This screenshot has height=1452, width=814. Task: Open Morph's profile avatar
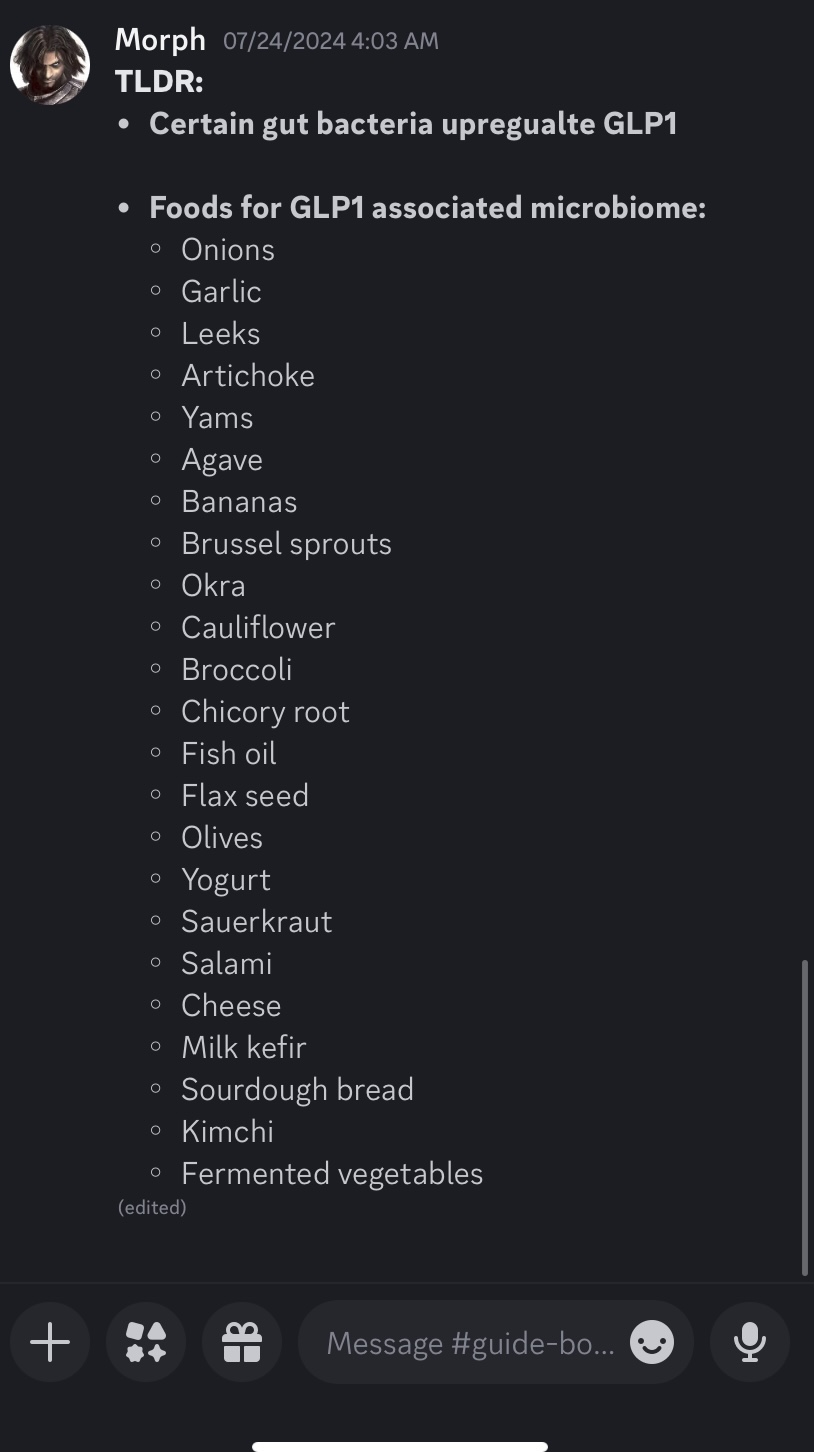pyautogui.click(x=50, y=65)
